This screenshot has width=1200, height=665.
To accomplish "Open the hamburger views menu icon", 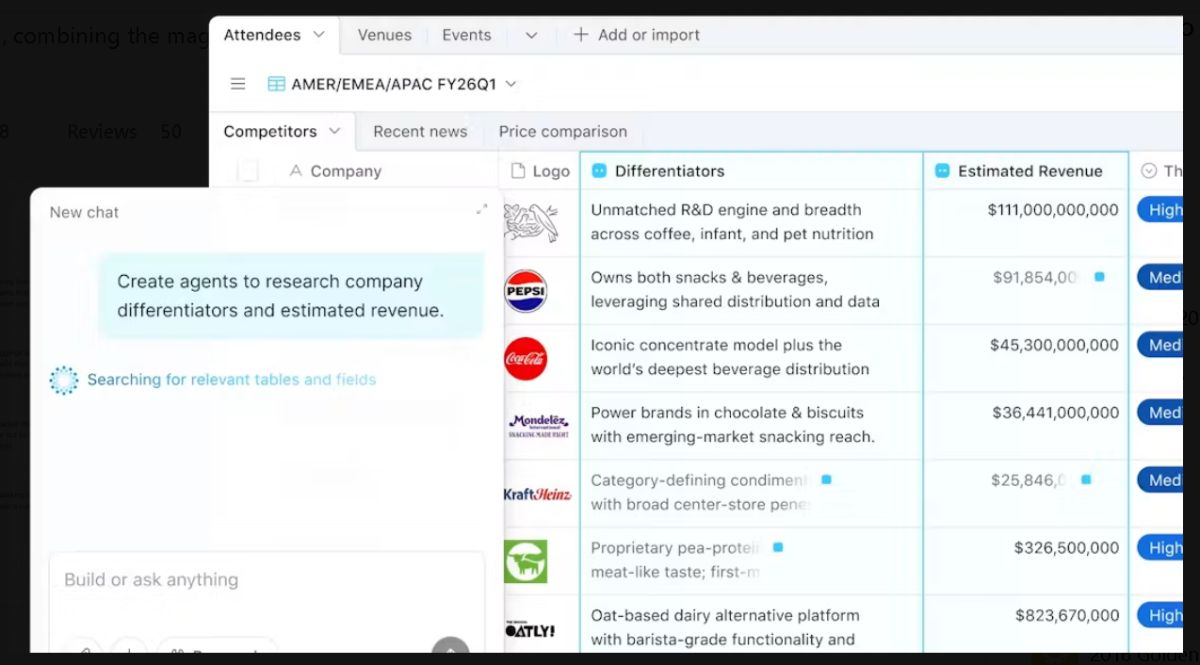I will (238, 84).
